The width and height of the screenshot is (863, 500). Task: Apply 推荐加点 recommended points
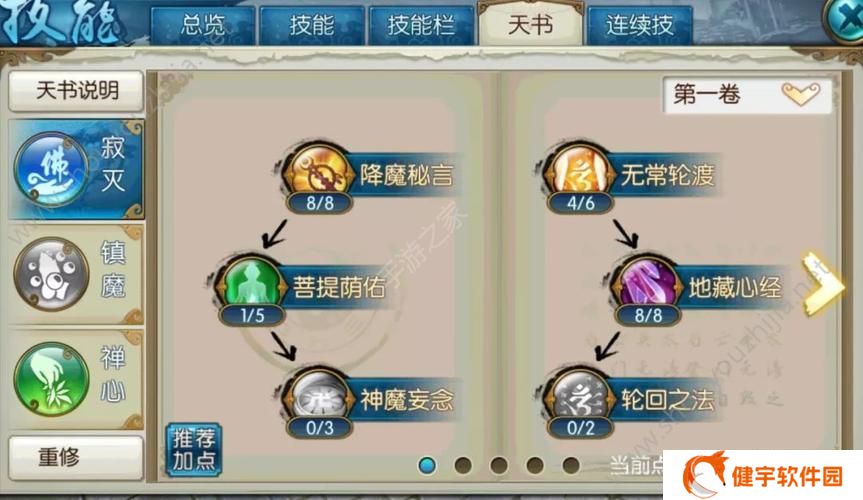tap(194, 450)
